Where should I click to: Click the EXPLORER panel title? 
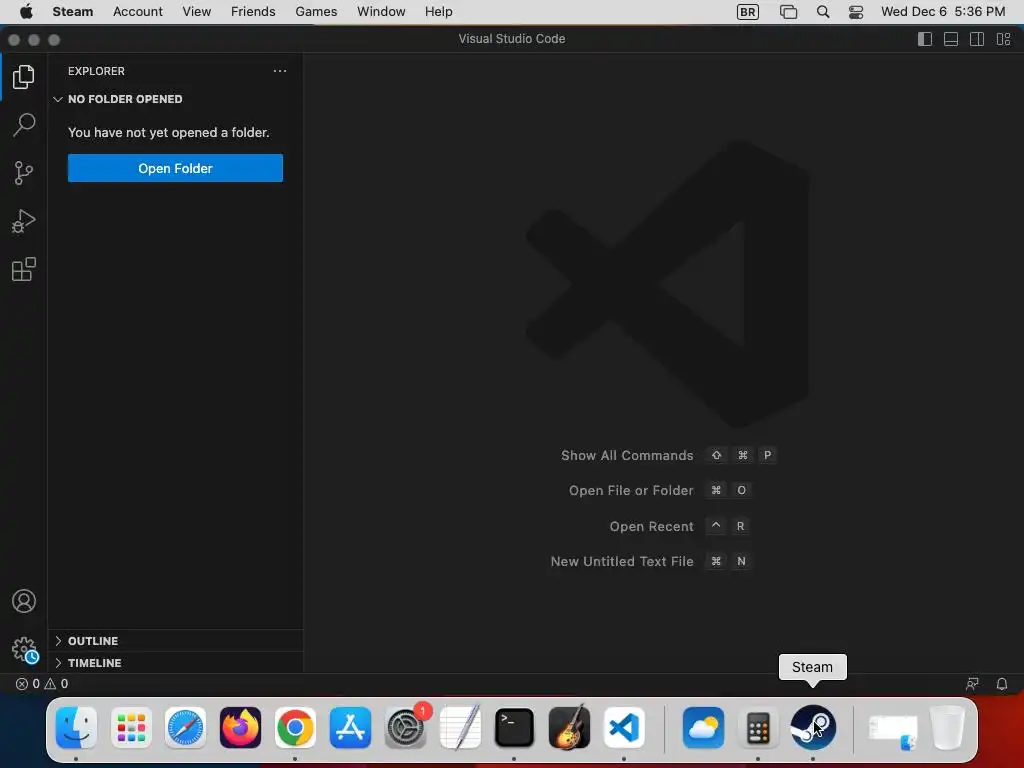(x=96, y=71)
